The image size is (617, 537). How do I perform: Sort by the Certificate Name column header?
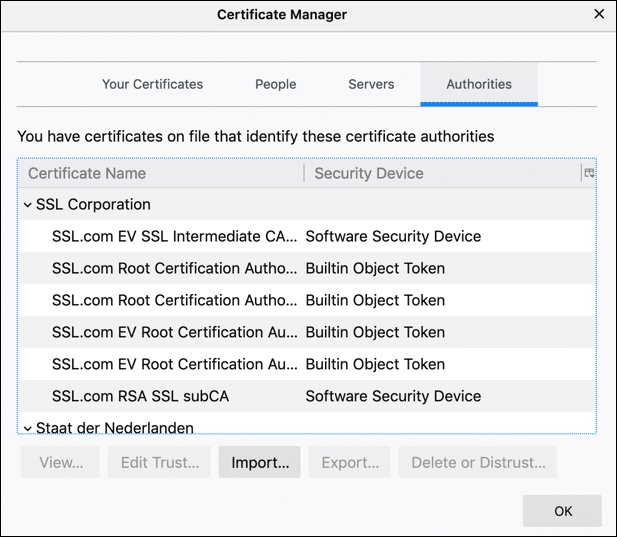(160, 173)
